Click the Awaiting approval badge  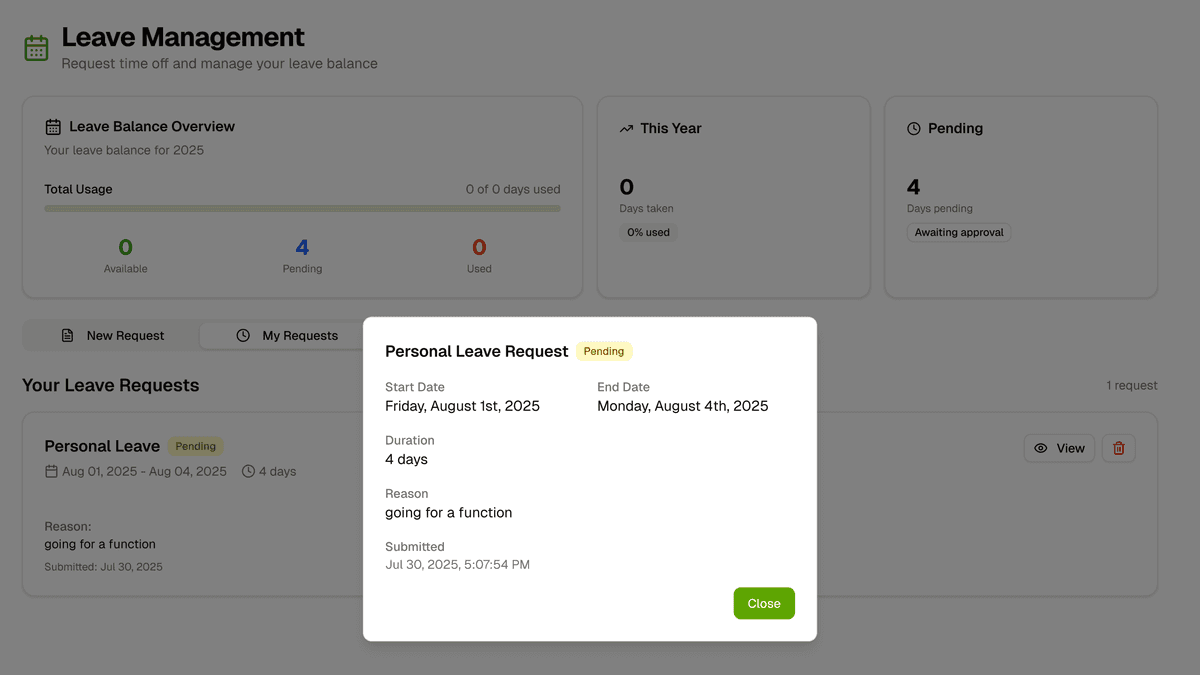[x=959, y=232]
